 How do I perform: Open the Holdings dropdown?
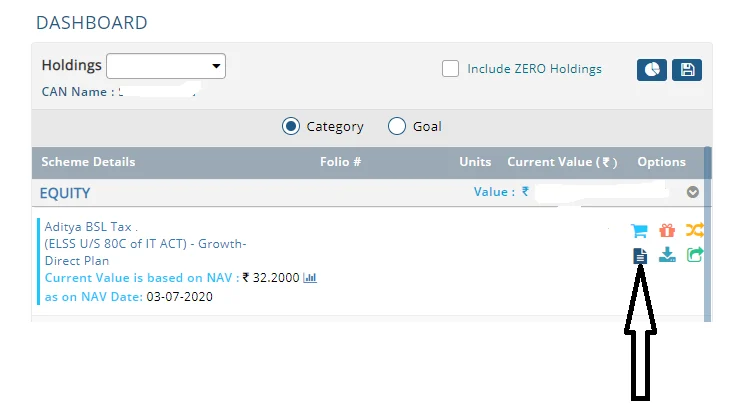(x=166, y=66)
